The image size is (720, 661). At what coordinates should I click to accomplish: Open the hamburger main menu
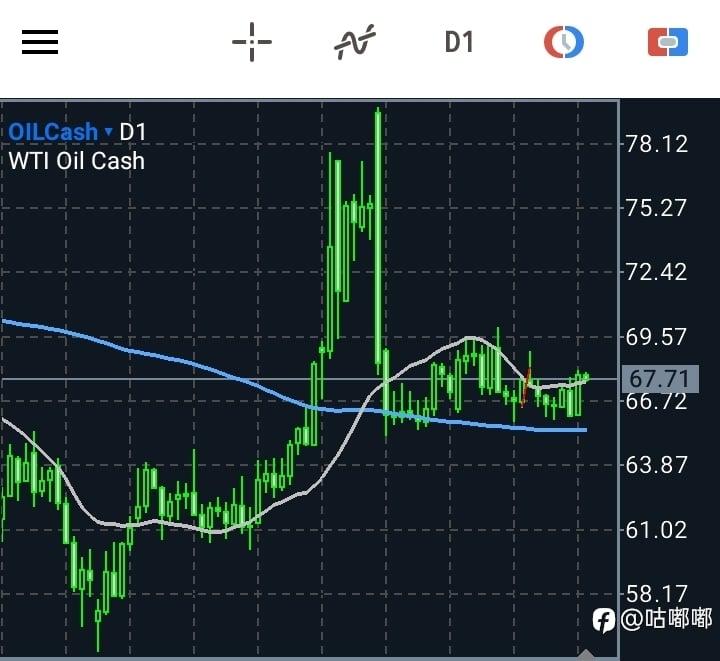(x=40, y=42)
